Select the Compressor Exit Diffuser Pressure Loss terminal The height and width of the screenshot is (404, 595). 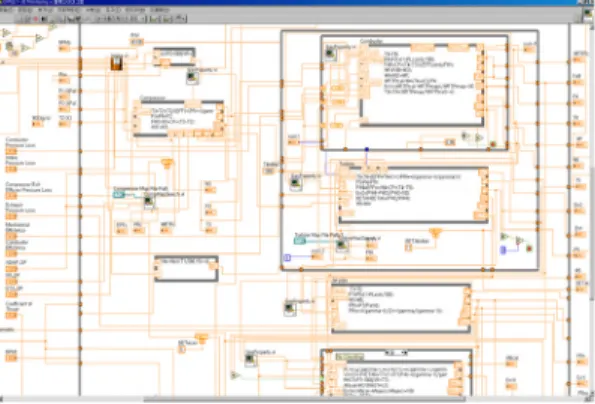pyautogui.click(x=11, y=196)
